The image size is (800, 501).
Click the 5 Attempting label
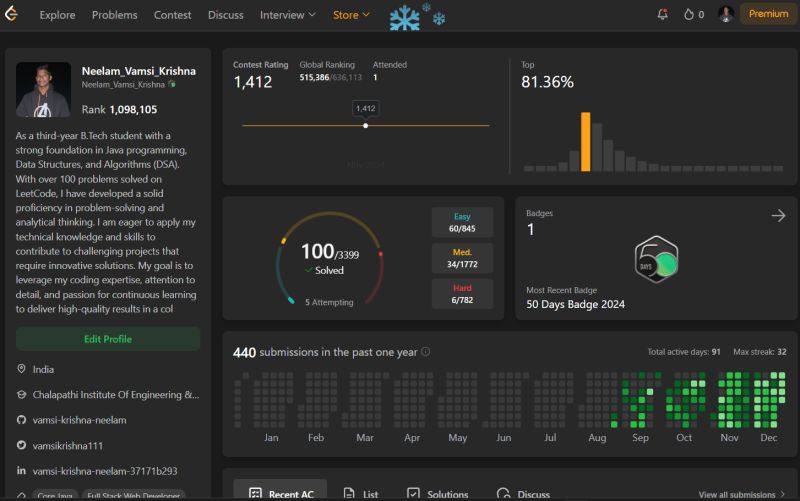(x=329, y=302)
